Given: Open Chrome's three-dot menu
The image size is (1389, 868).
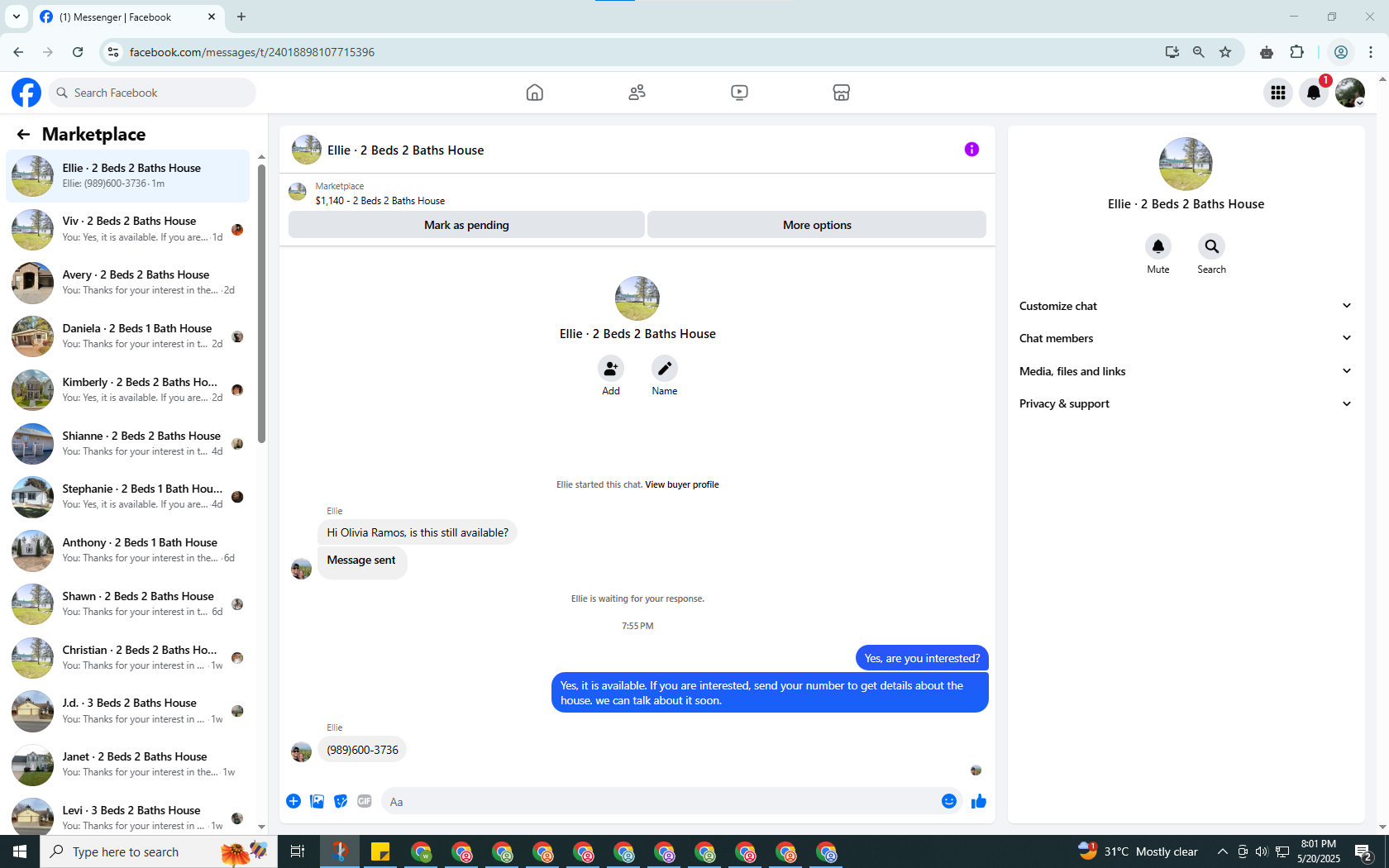Looking at the screenshot, I should [1371, 52].
